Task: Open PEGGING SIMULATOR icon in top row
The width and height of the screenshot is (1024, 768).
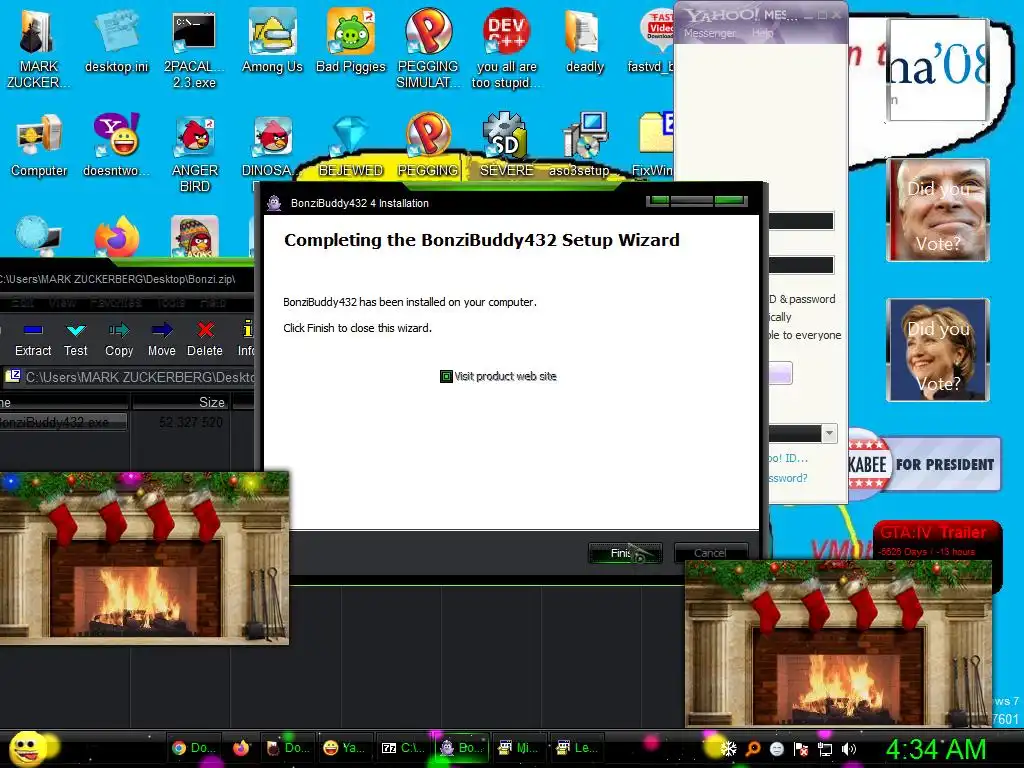Action: [428, 47]
